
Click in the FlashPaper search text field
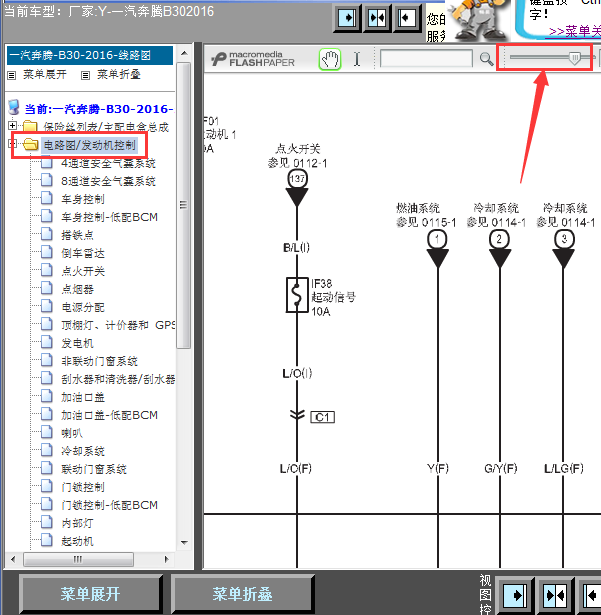click(426, 59)
